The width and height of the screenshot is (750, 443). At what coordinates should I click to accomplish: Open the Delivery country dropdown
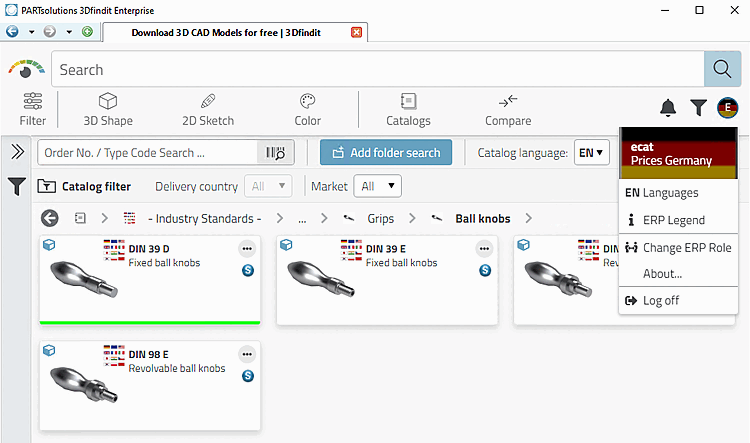point(271,186)
